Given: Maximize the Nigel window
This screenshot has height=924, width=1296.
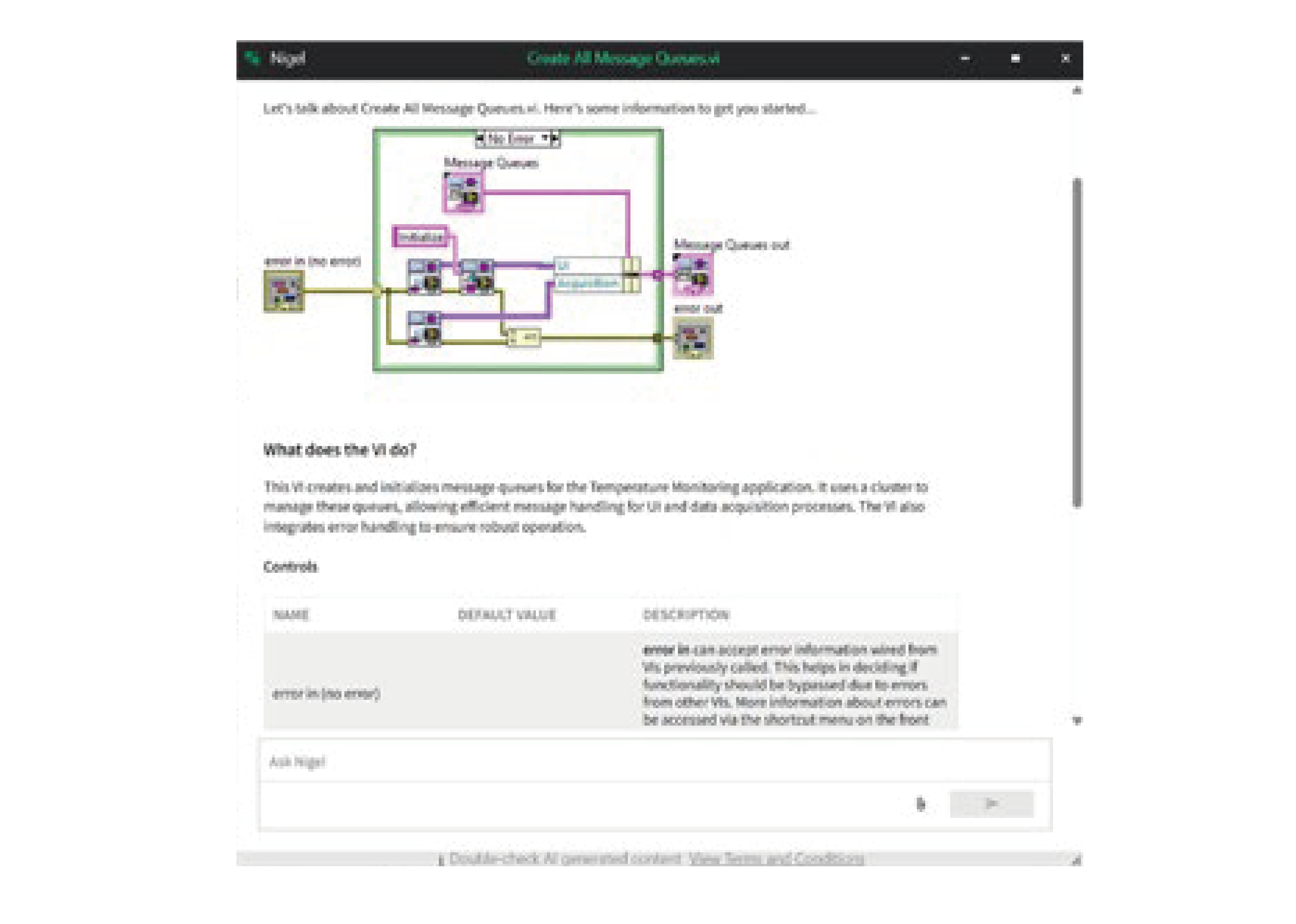Looking at the screenshot, I should coord(1015,58).
